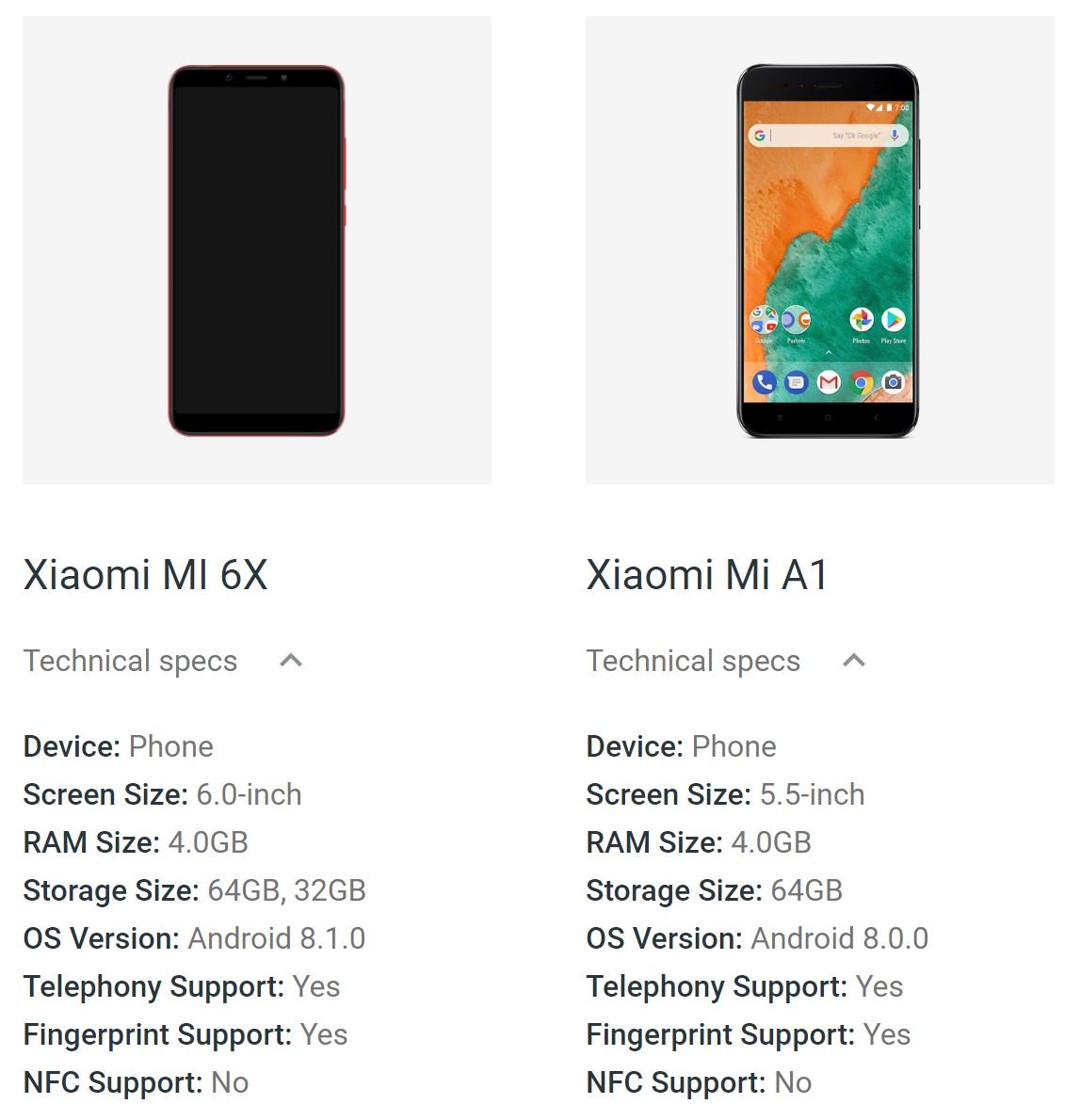Click Google search bar on Mi A1 screen
Screen dimensions: 1080x1120
pos(828,136)
